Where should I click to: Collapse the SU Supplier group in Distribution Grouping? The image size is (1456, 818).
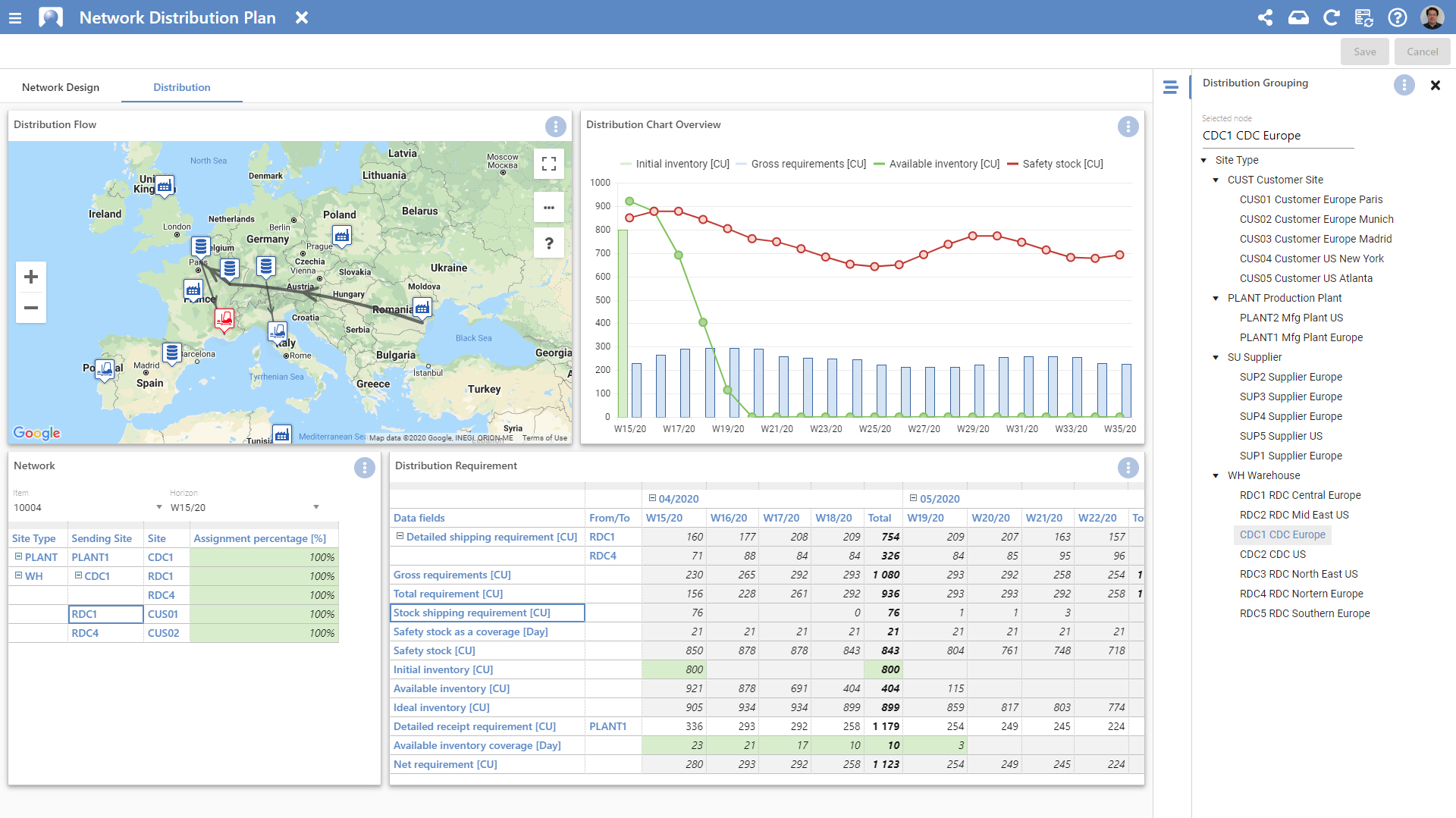1216,357
